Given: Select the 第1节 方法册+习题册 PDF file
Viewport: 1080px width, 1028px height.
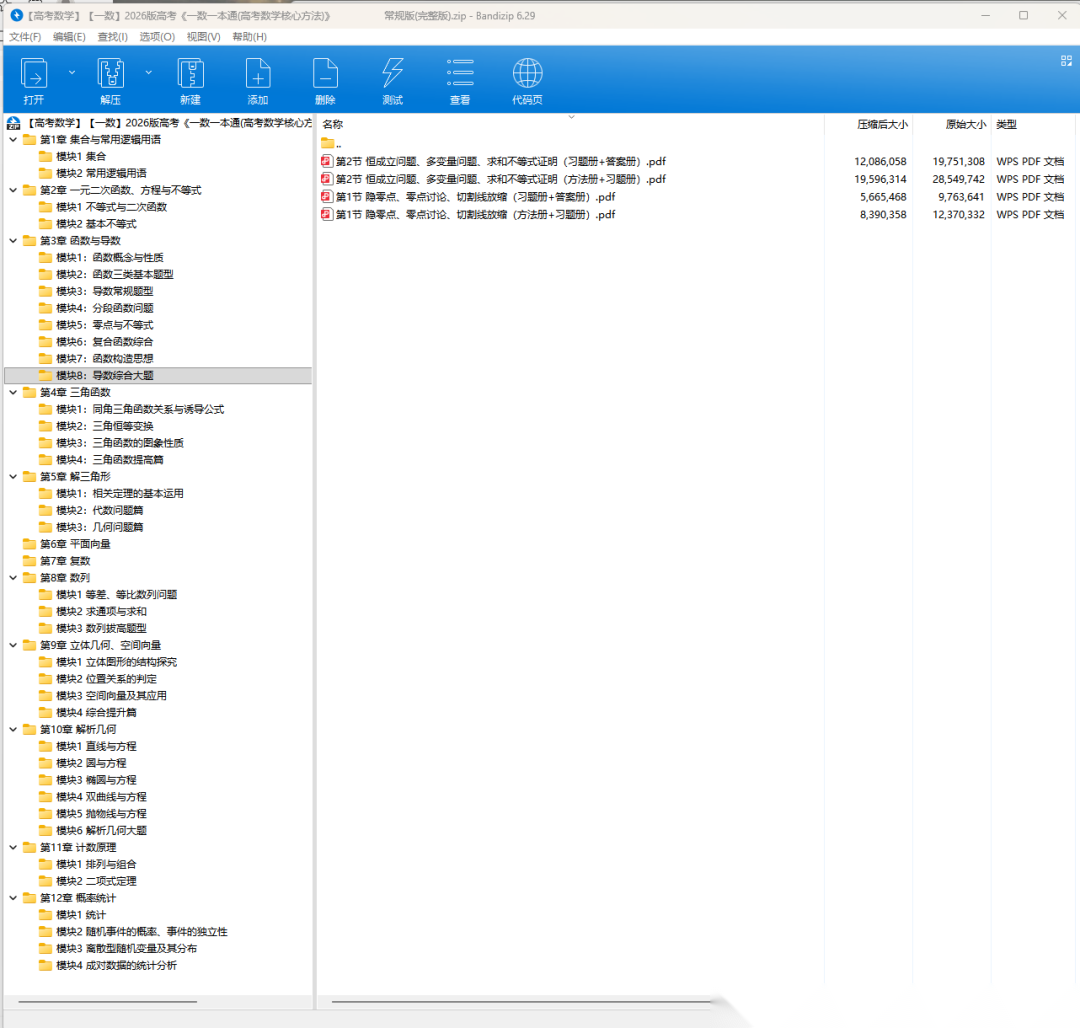Looking at the screenshot, I should 475,215.
